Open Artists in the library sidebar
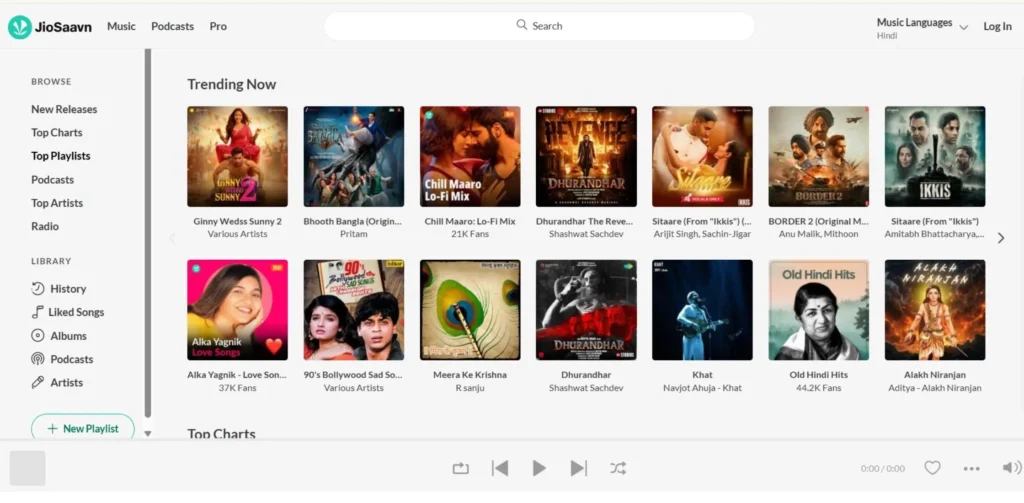The height and width of the screenshot is (503, 1024). click(57, 383)
